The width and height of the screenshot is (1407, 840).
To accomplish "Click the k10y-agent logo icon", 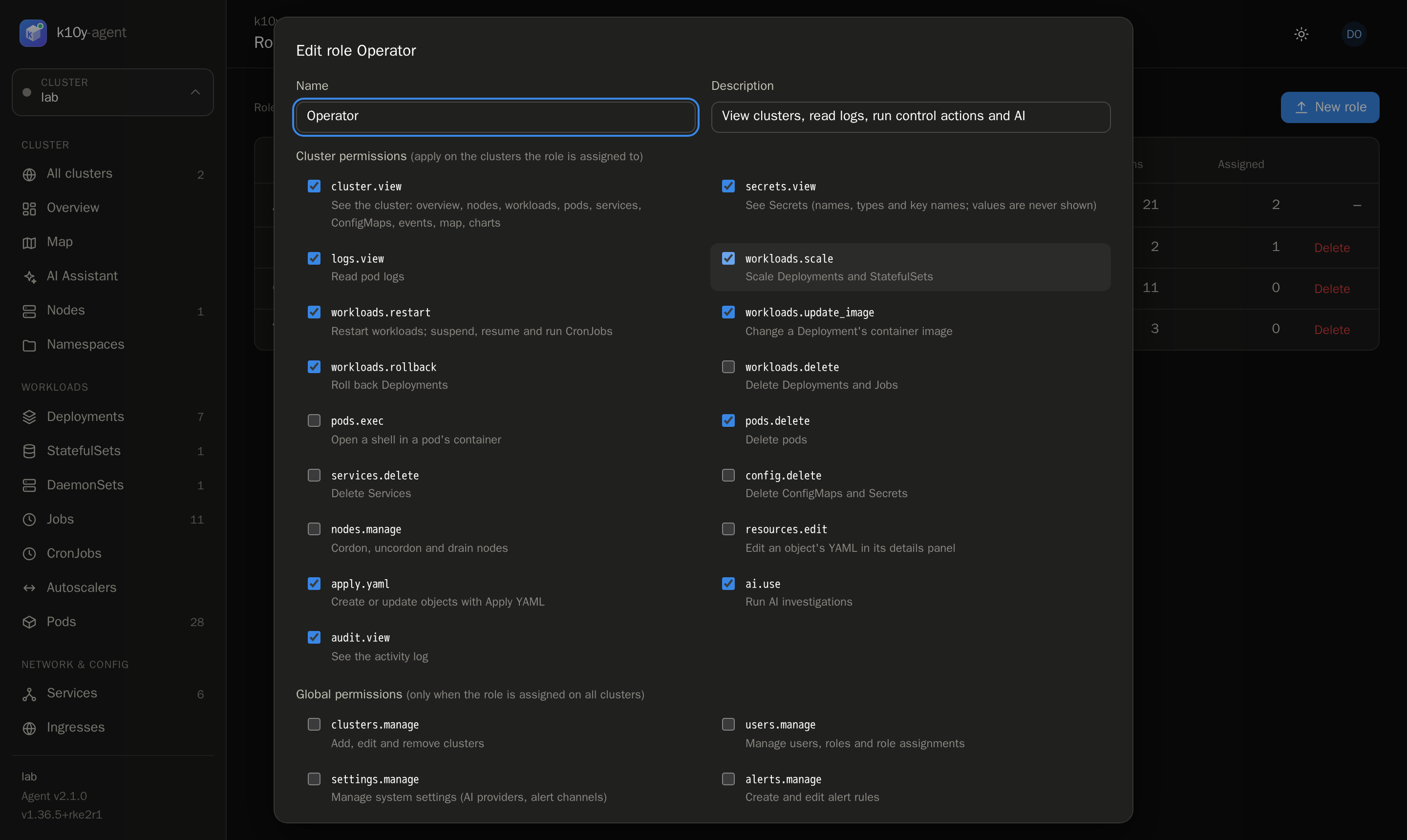I will point(33,33).
